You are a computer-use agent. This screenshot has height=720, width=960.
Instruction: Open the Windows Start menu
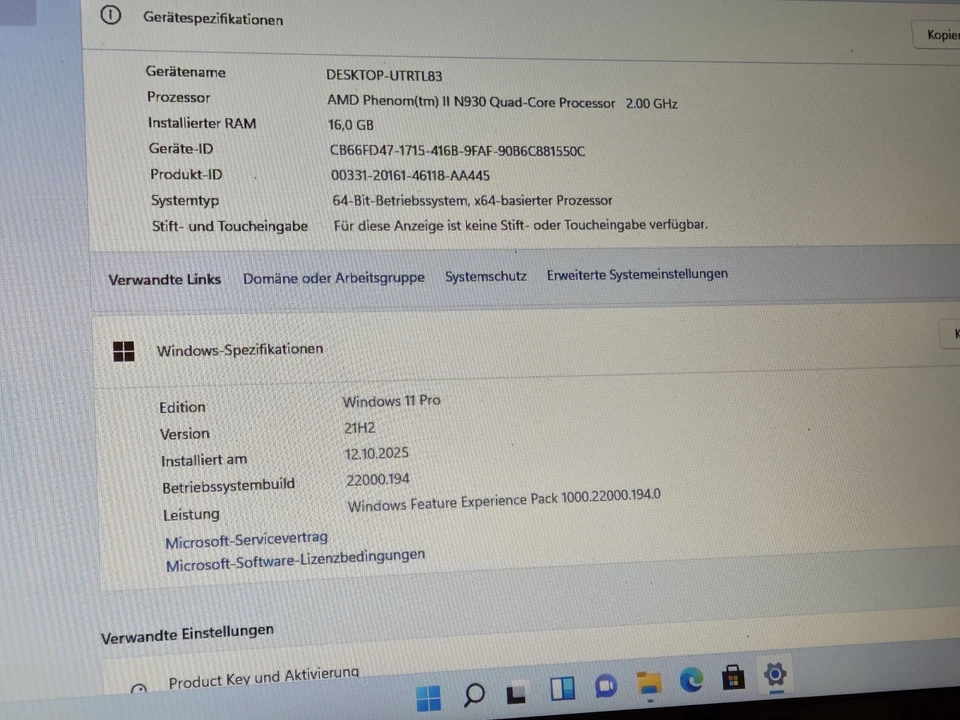[x=428, y=694]
